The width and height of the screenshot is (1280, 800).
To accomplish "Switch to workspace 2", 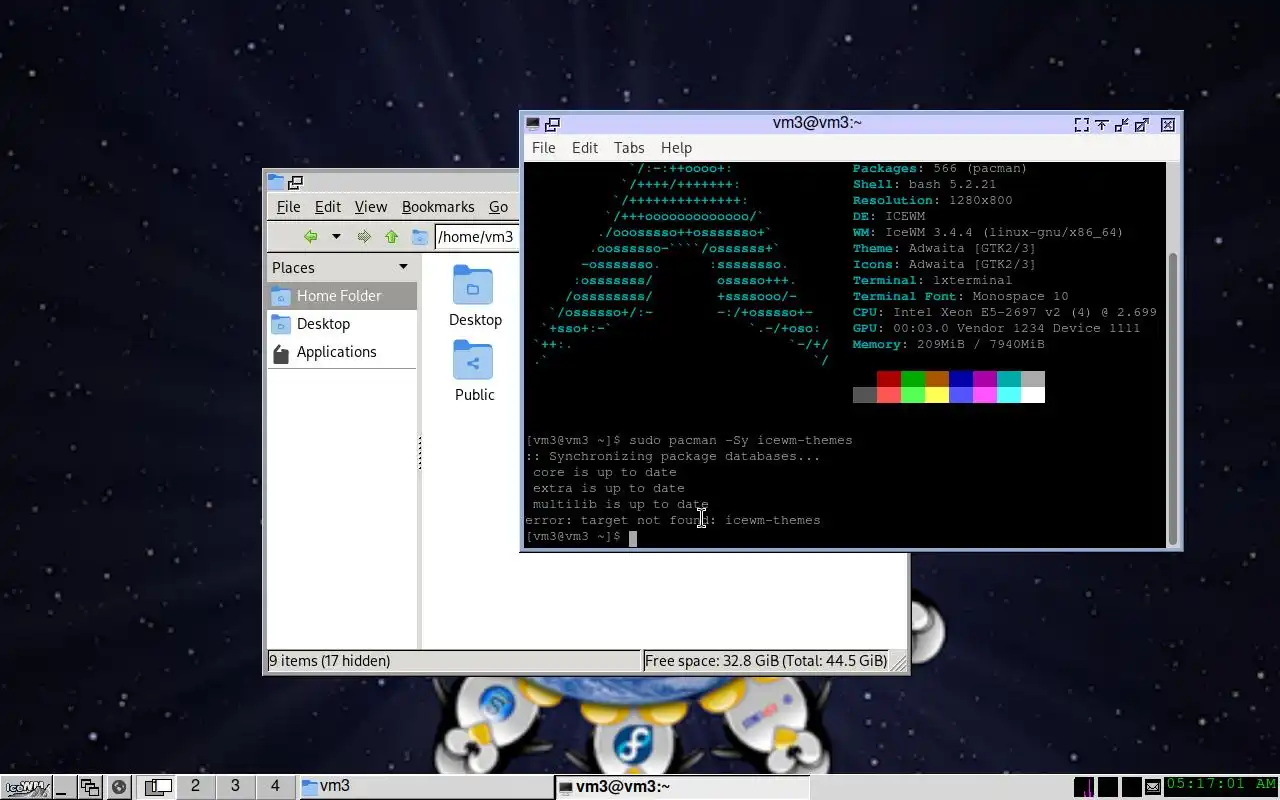I will click(195, 786).
